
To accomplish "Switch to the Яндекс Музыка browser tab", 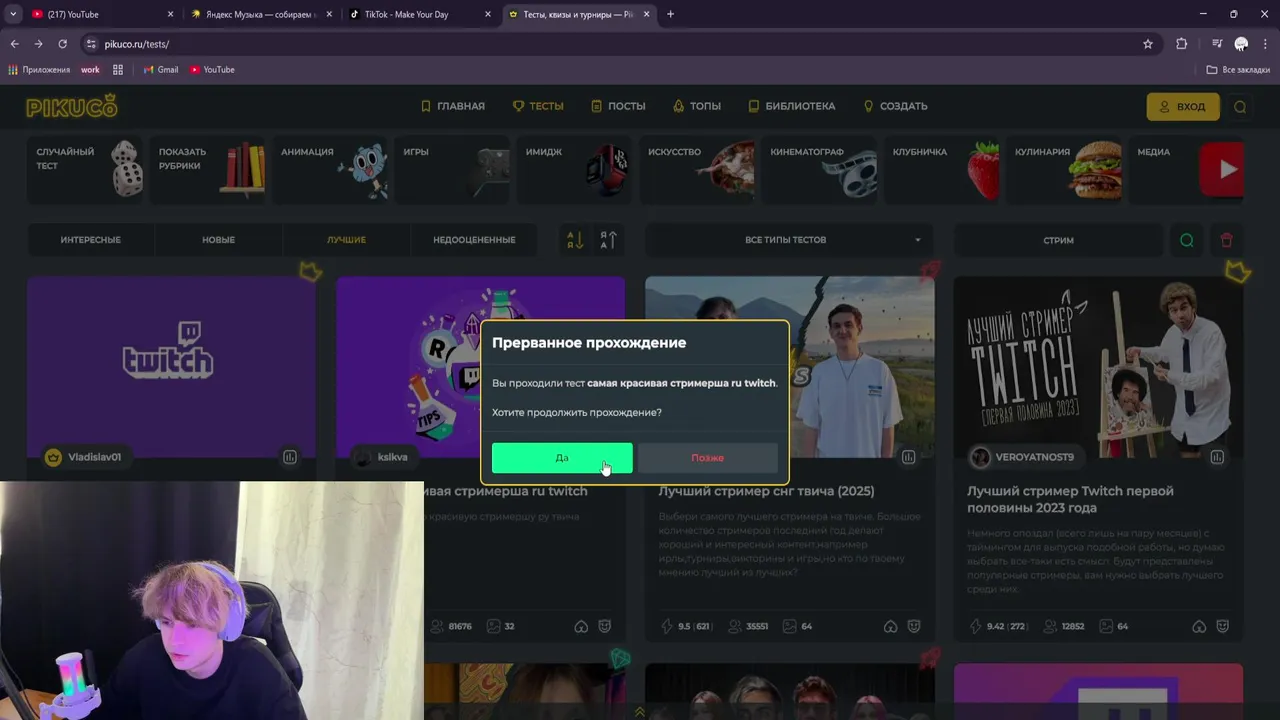I will tap(261, 14).
